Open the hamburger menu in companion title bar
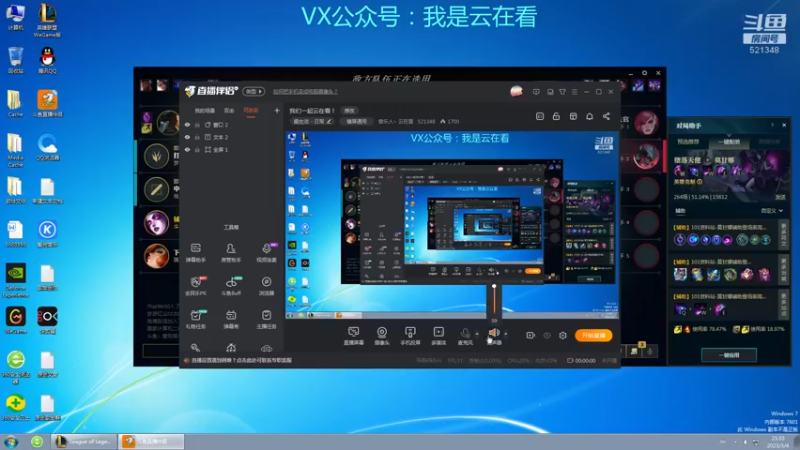 pyautogui.click(x=574, y=92)
